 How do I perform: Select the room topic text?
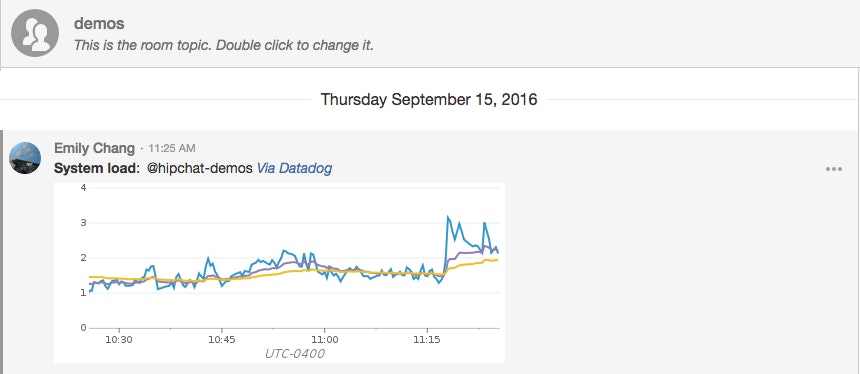[224, 45]
